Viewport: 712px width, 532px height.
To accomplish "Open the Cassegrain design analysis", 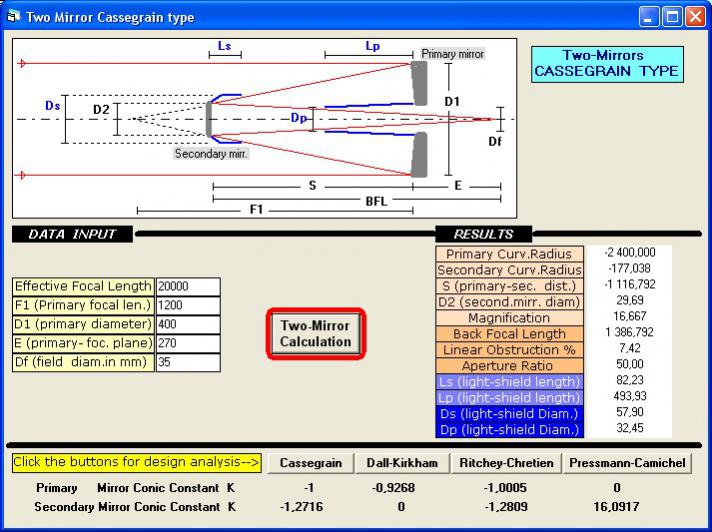I will pyautogui.click(x=311, y=463).
